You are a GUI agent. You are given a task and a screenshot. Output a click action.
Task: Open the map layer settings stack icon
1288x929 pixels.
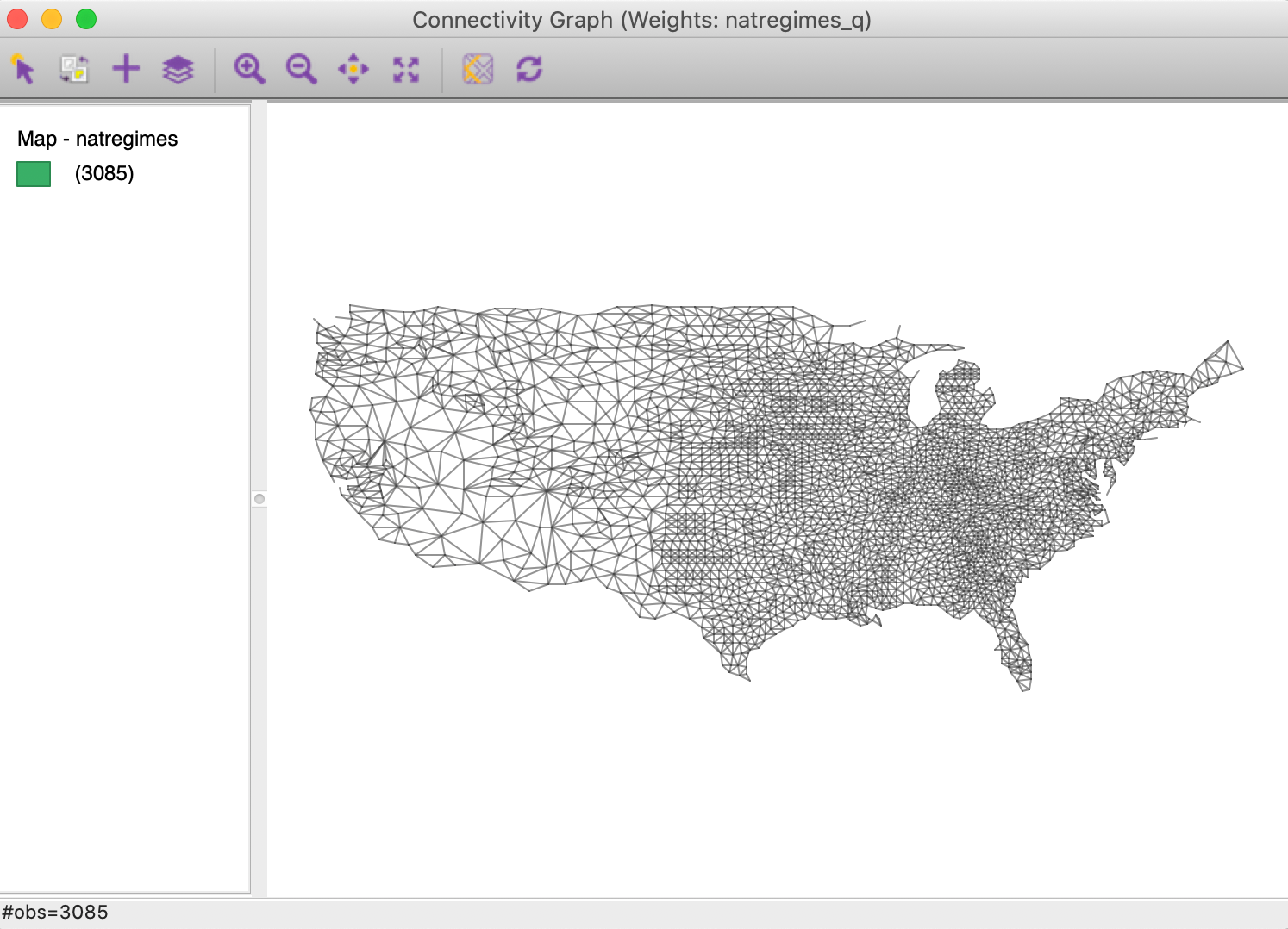tap(178, 69)
